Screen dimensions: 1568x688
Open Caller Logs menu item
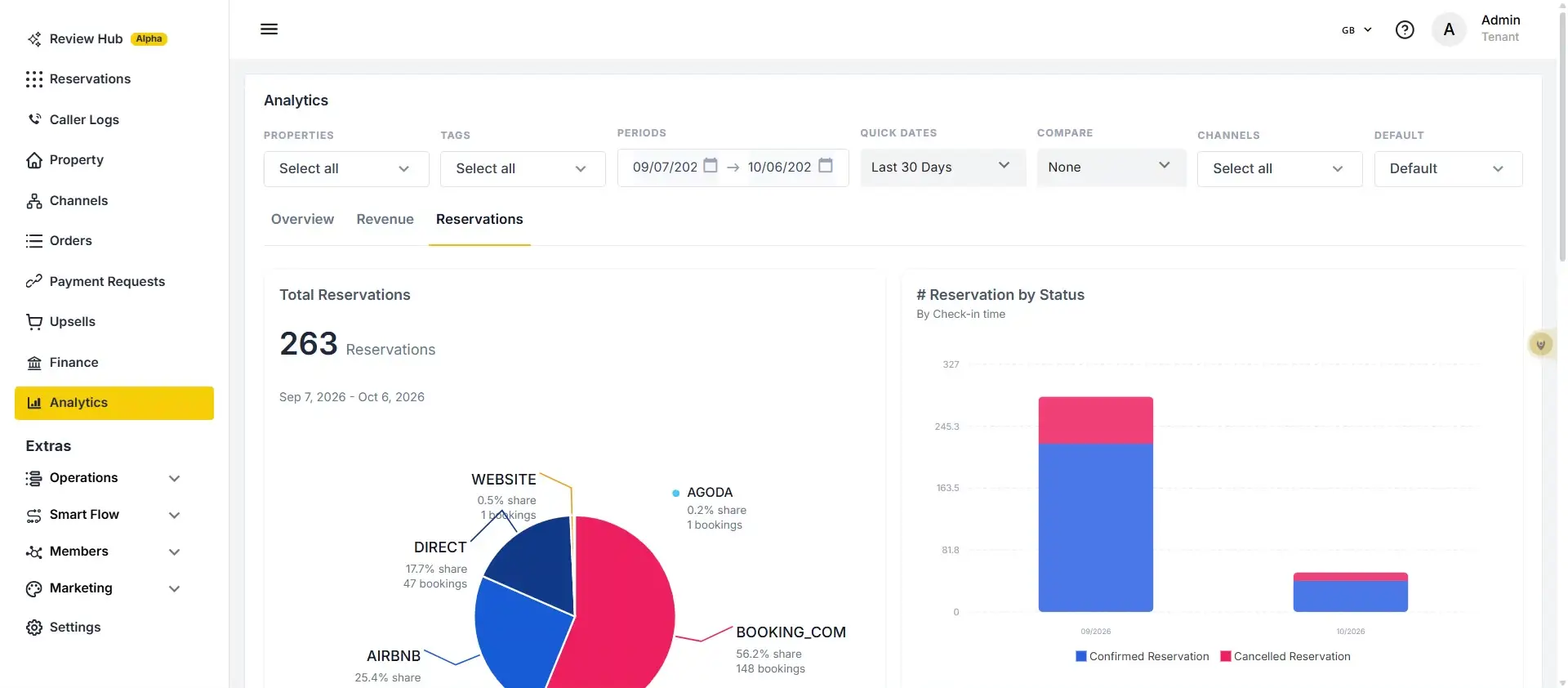pyautogui.click(x=84, y=119)
